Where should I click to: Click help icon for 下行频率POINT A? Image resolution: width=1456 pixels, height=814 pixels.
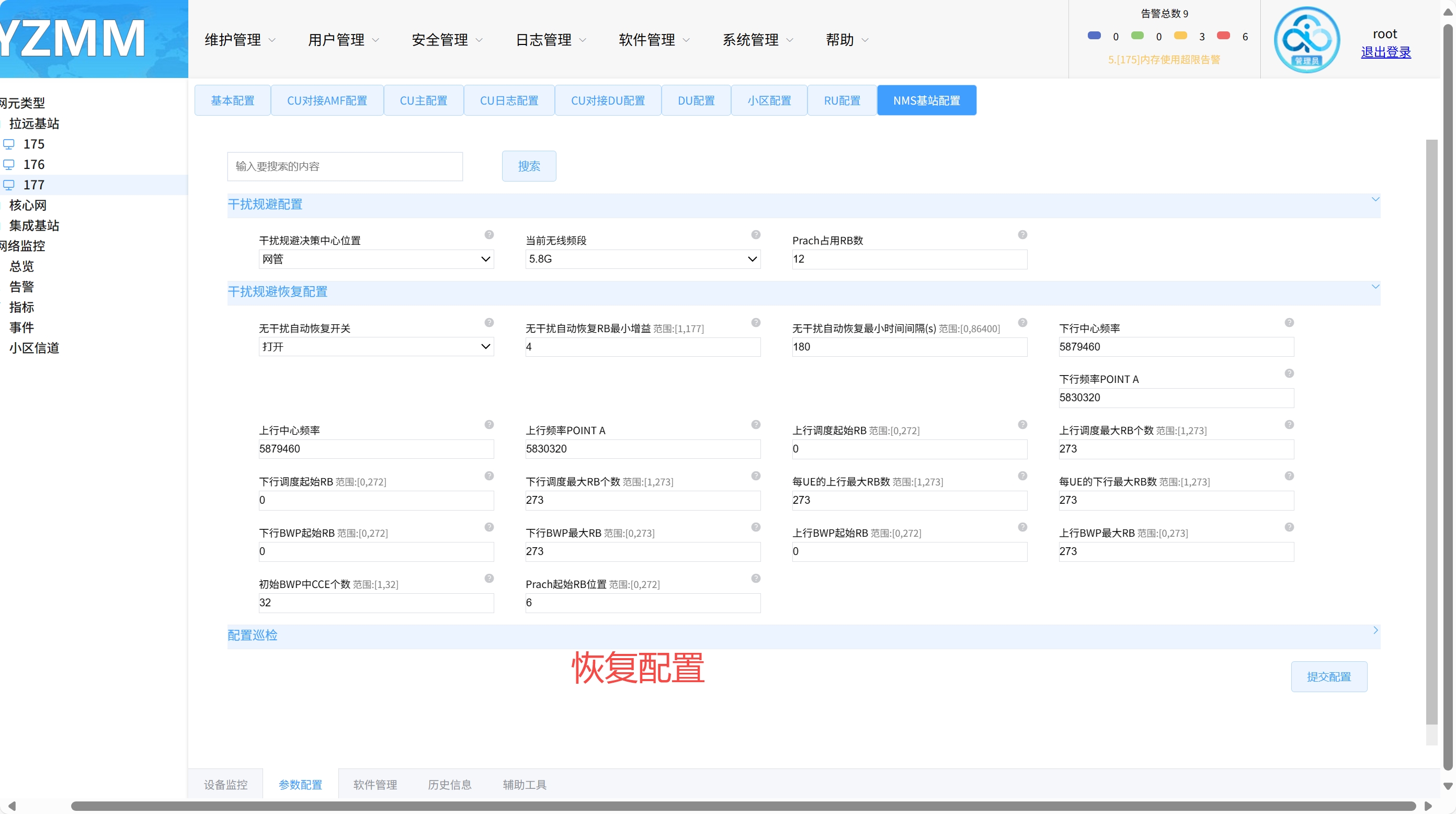(x=1289, y=374)
